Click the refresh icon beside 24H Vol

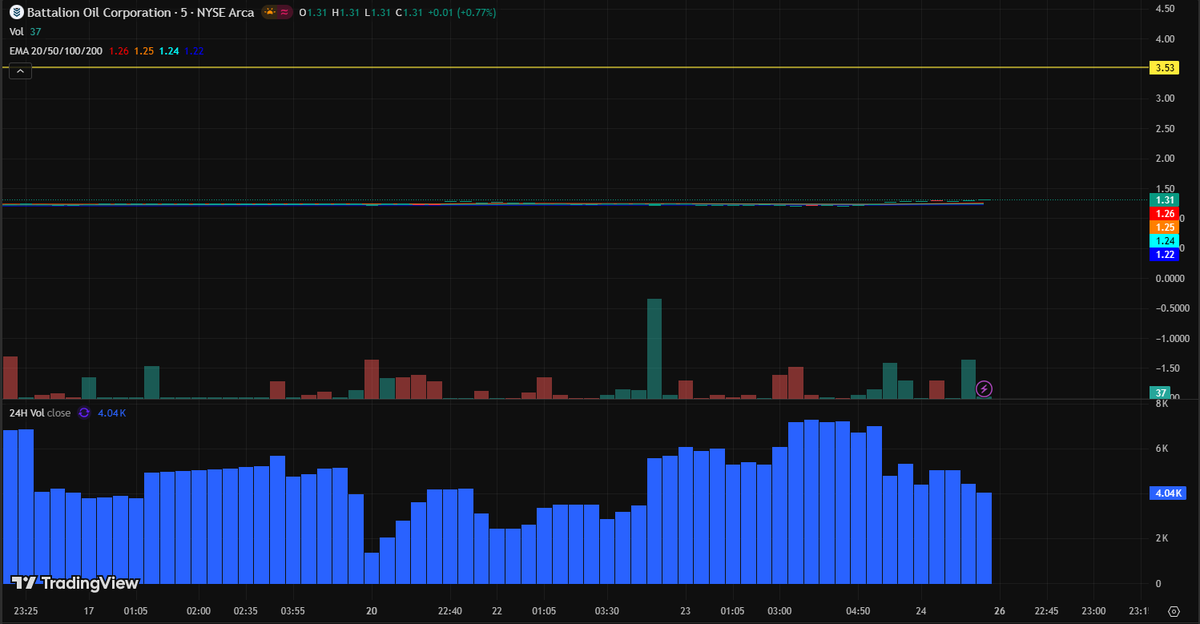tap(84, 412)
